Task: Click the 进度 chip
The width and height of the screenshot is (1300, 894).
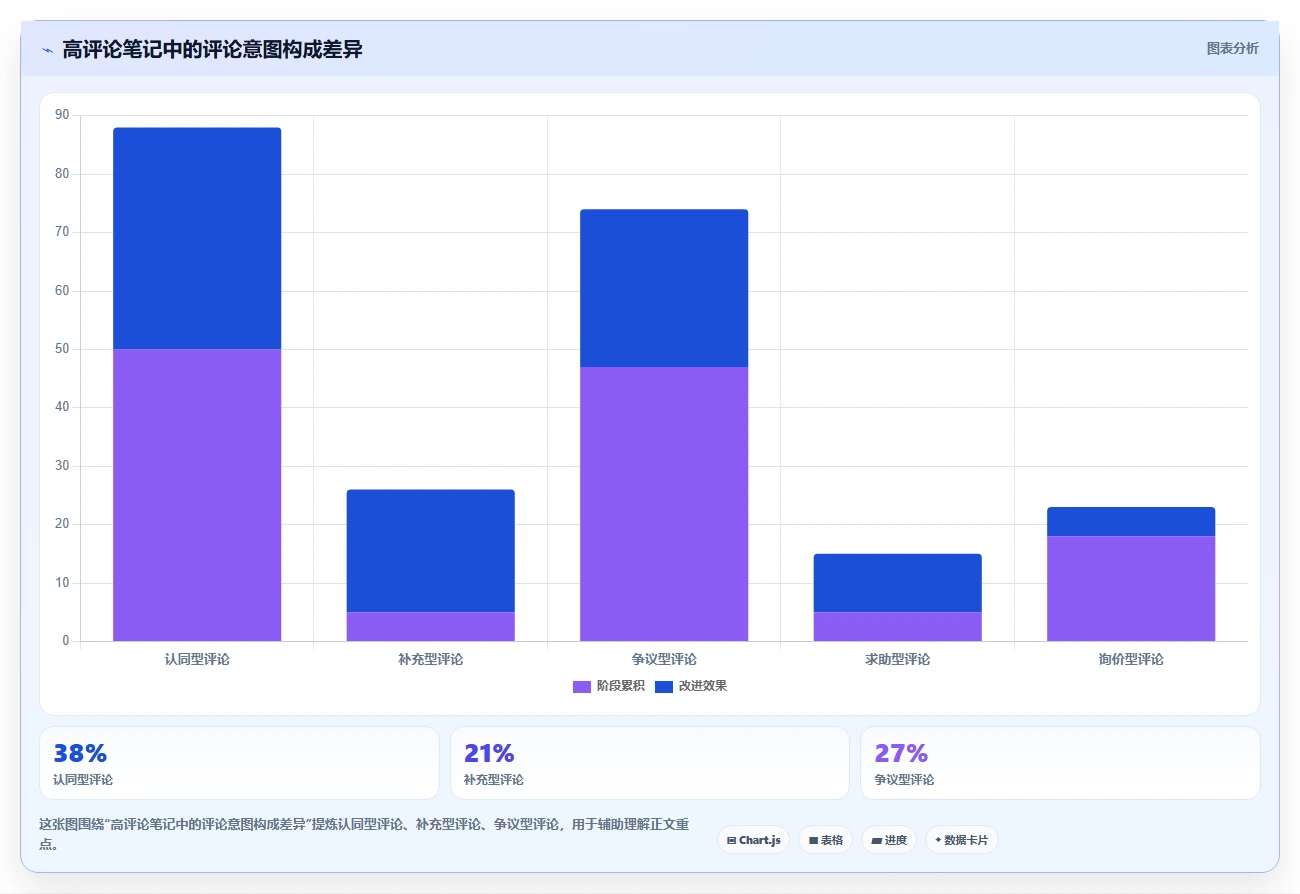Action: point(889,840)
